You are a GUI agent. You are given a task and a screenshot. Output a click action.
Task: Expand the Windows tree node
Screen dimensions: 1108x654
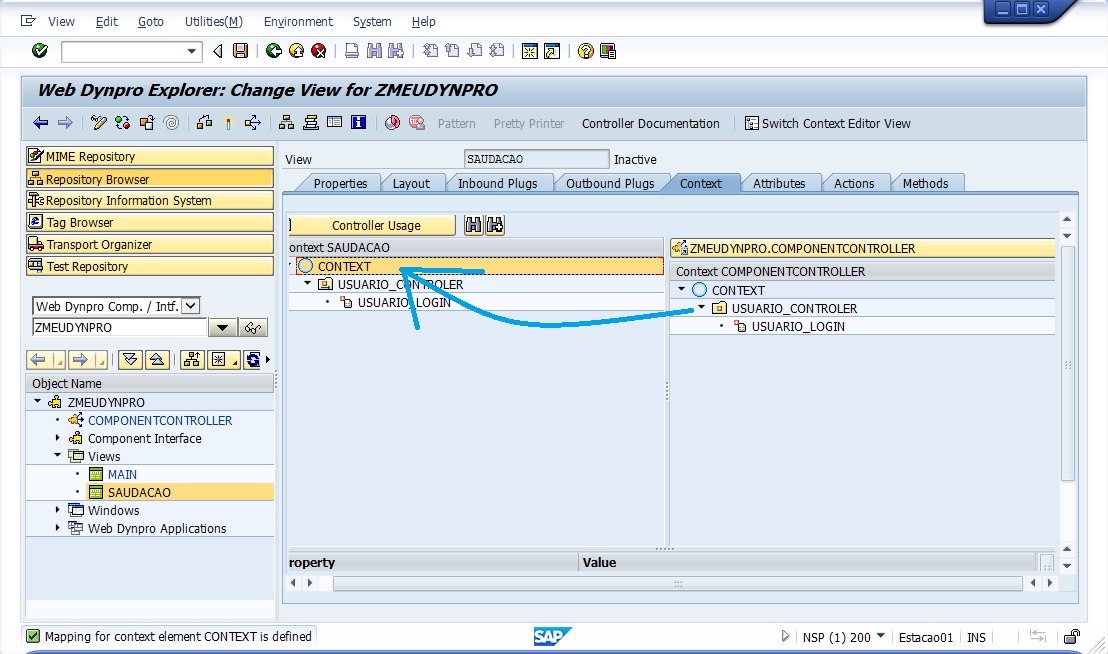tap(58, 510)
